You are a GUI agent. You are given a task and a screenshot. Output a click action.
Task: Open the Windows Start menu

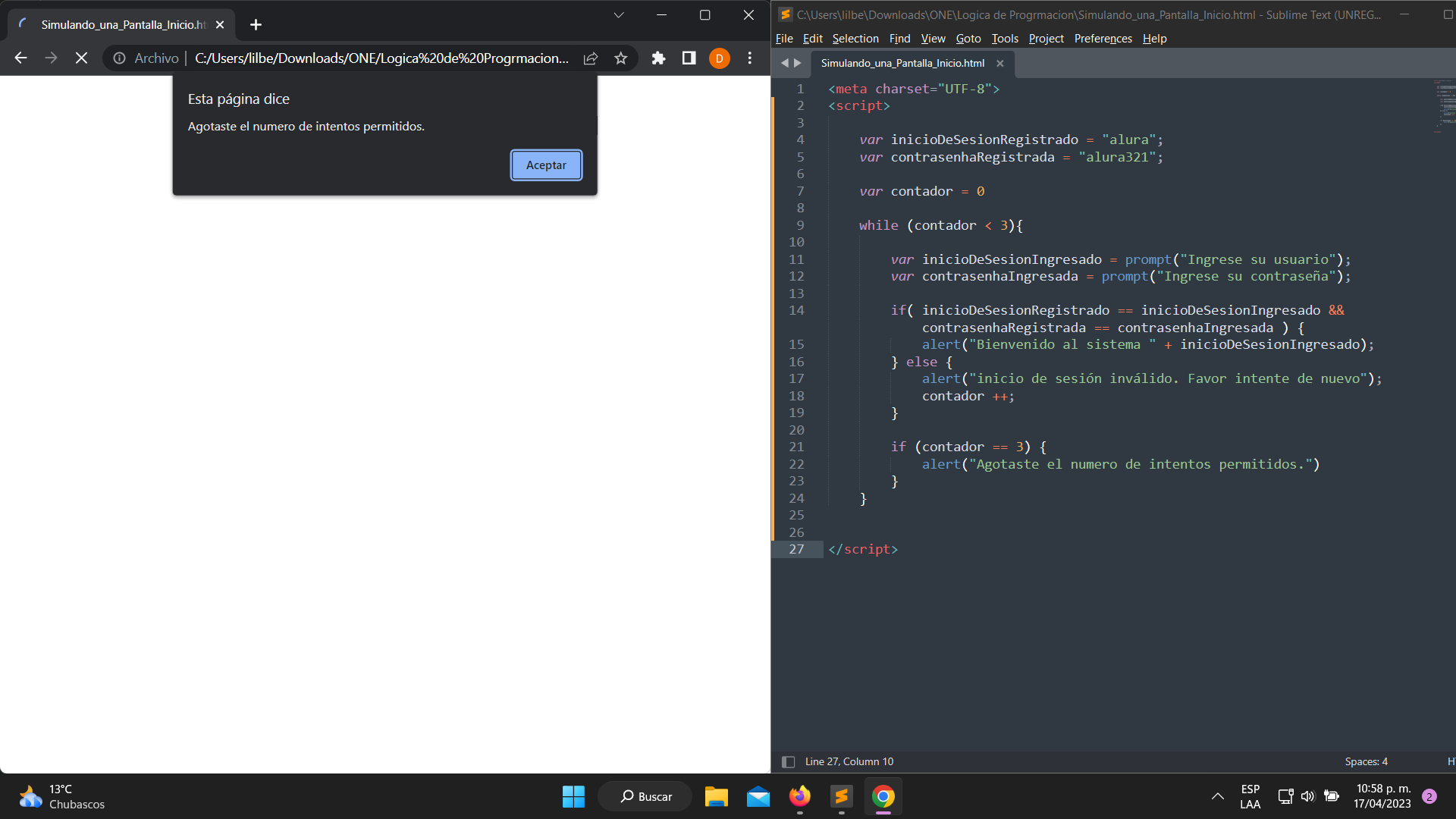point(573,796)
